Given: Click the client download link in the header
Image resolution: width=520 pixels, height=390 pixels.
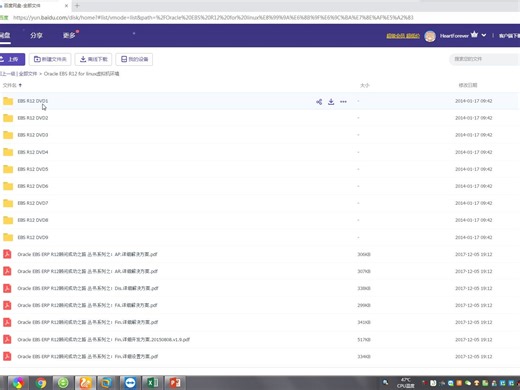Looking at the screenshot, I should [509, 36].
